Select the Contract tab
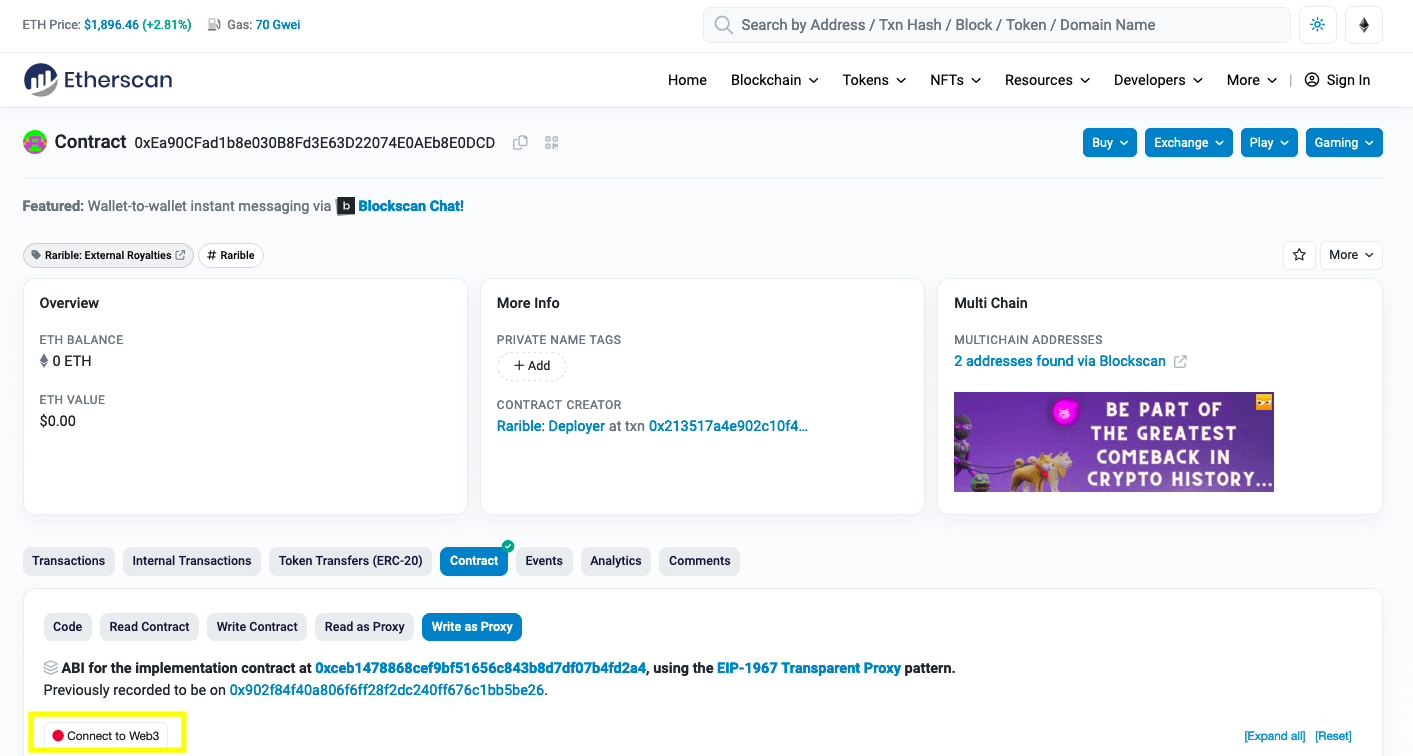Viewport: 1413px width, 756px height. 474,561
